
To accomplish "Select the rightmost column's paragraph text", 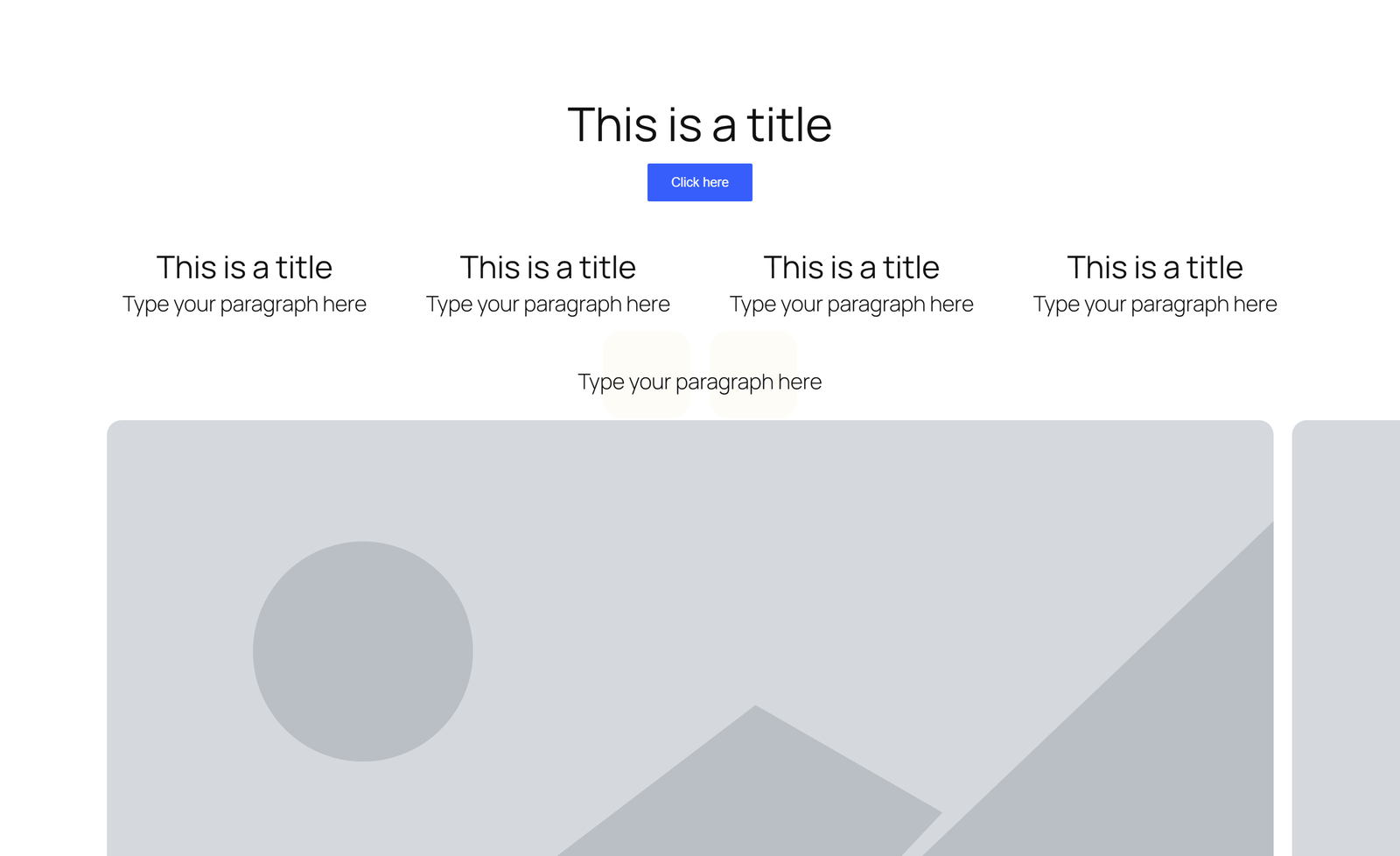I will pos(1155,305).
